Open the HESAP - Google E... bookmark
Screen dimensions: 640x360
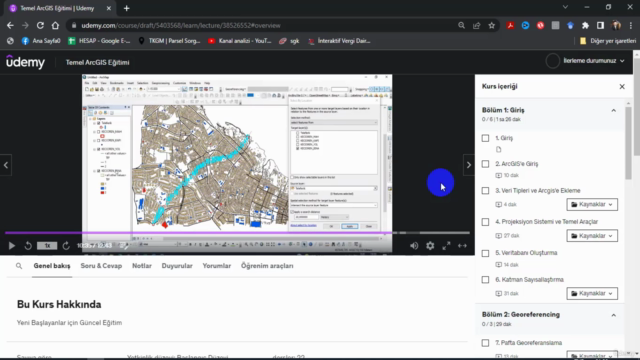[x=99, y=41]
